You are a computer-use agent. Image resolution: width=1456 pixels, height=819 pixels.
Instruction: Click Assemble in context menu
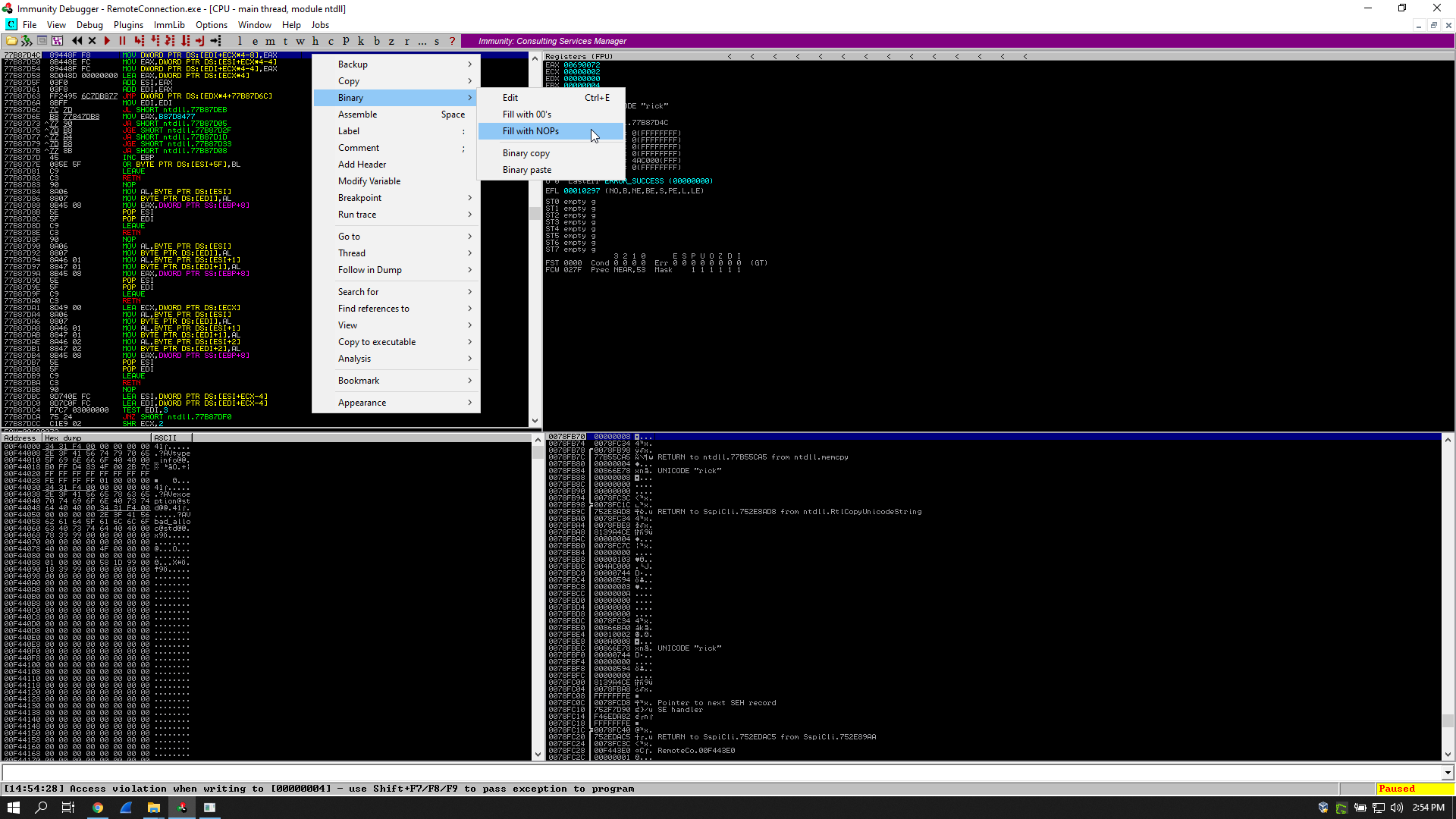(x=358, y=115)
